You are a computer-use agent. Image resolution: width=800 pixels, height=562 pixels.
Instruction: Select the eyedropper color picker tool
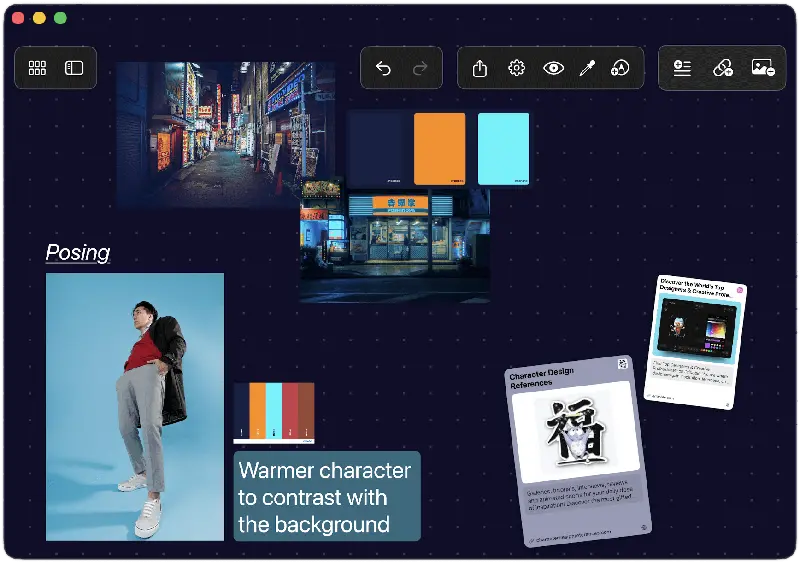pyautogui.click(x=587, y=68)
